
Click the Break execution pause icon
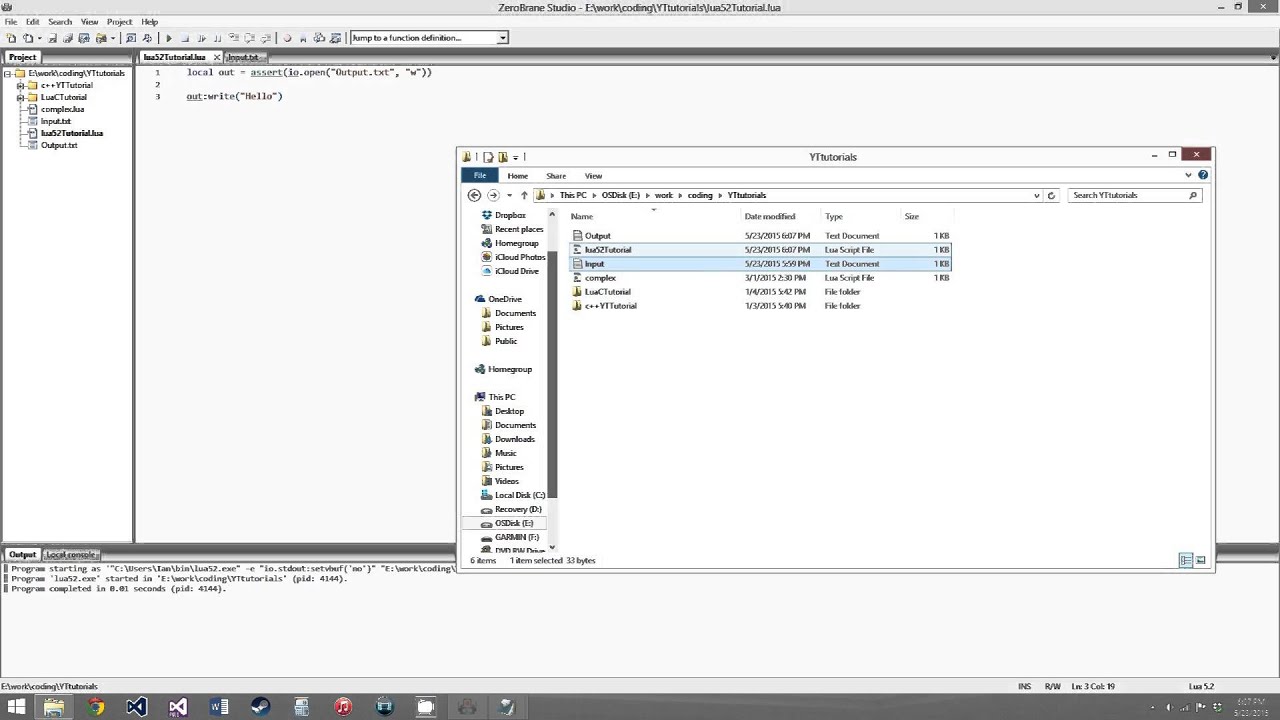(x=217, y=38)
